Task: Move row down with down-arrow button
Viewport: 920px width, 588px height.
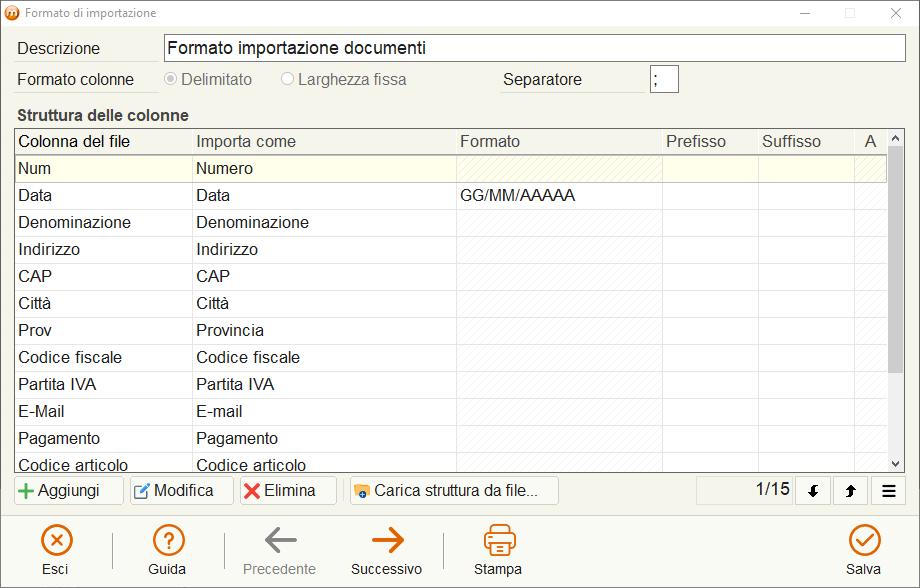Action: [x=813, y=491]
